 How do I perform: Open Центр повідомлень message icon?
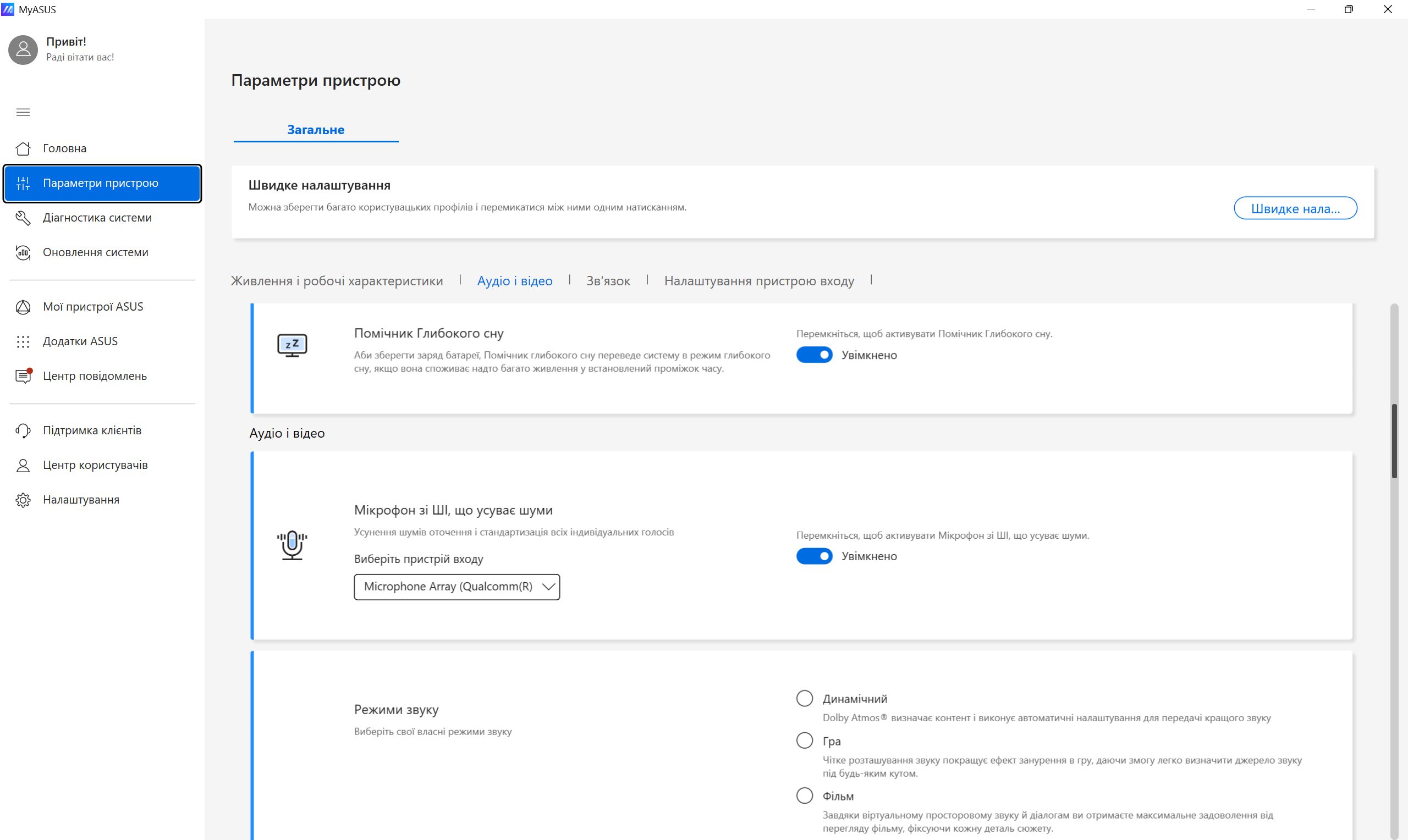coord(23,377)
